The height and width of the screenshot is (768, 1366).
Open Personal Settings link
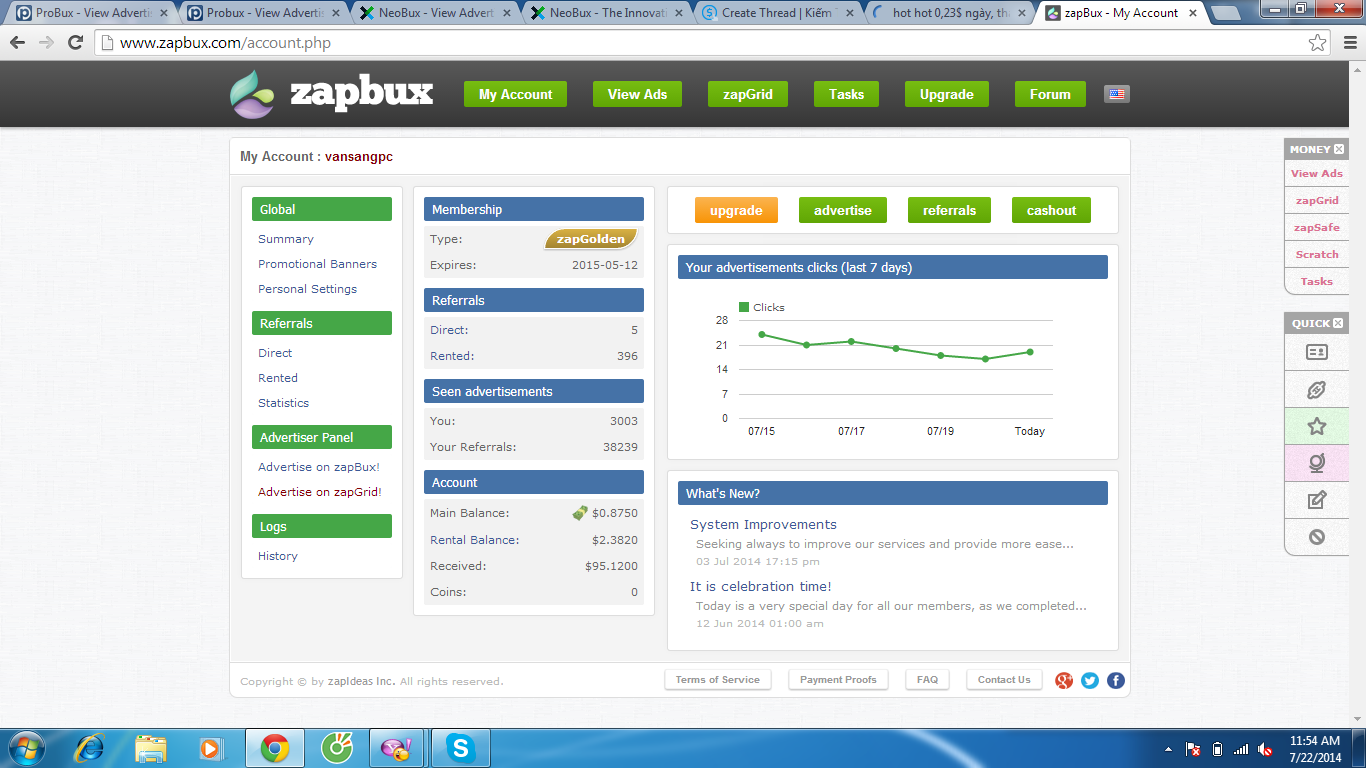(307, 289)
